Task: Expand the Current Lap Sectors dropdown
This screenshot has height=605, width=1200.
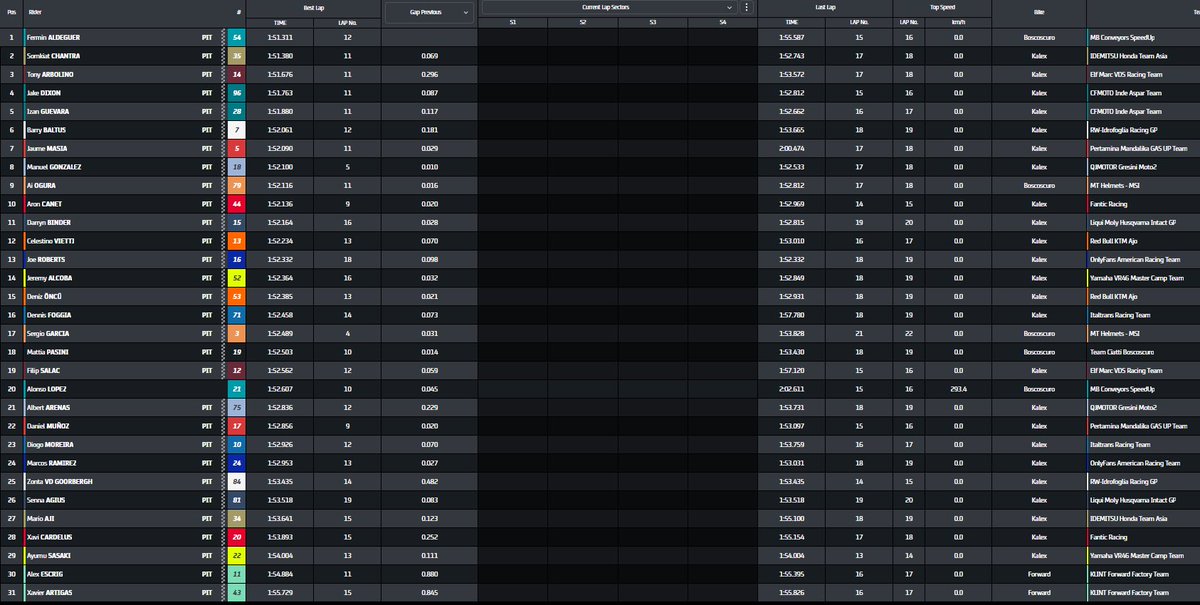Action: click(x=609, y=6)
